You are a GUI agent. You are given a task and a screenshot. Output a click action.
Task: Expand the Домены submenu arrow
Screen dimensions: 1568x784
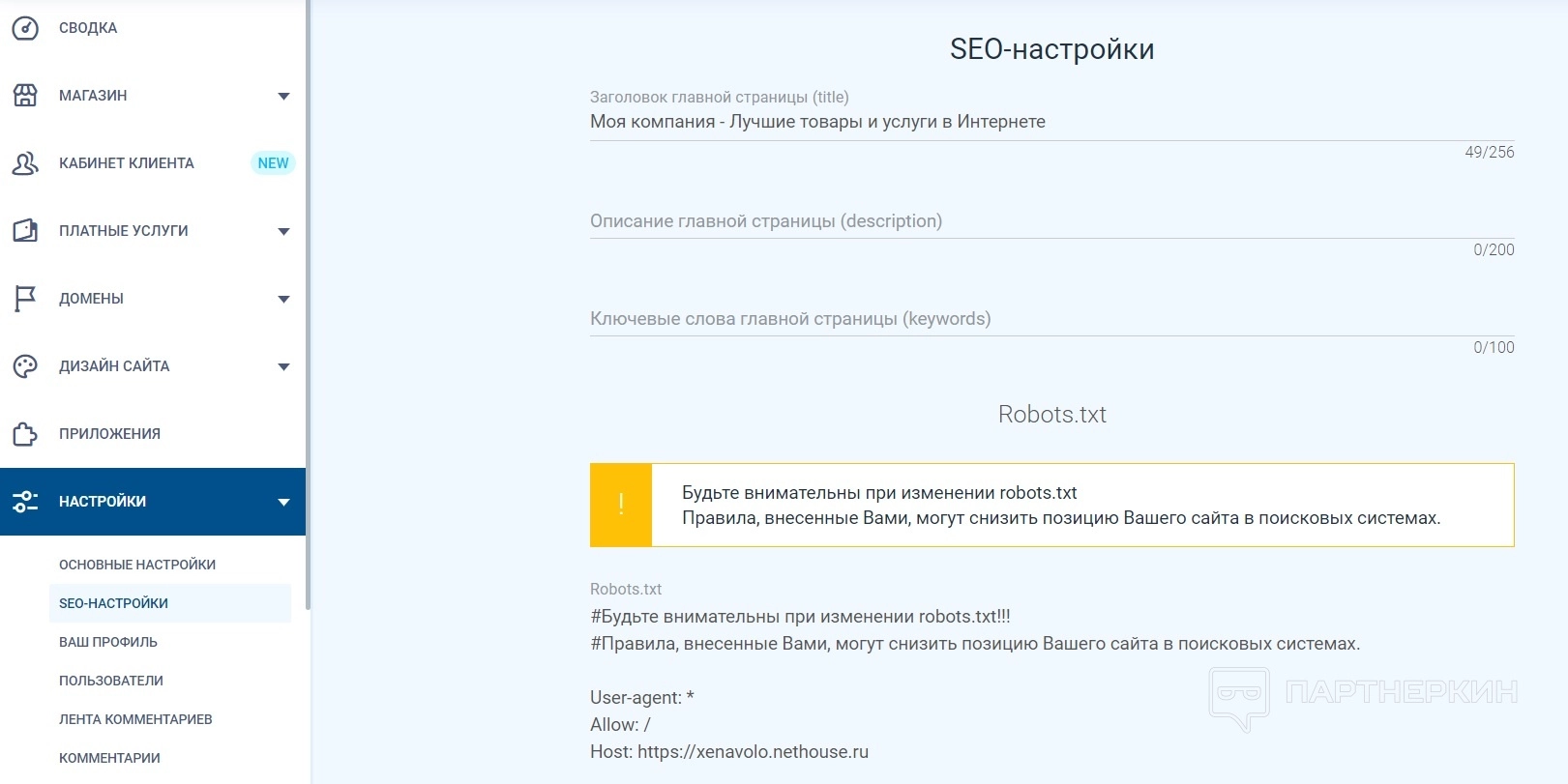pyautogui.click(x=283, y=299)
